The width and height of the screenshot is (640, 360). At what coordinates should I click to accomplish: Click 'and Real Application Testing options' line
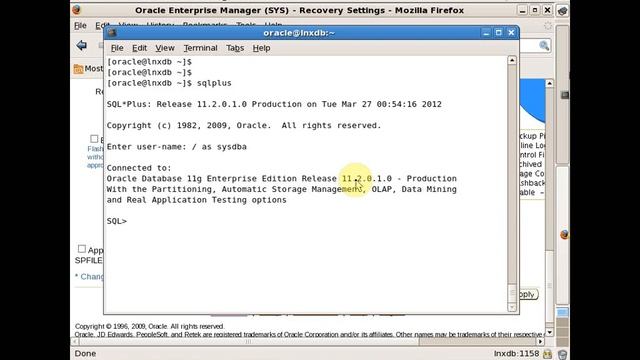pos(196,200)
